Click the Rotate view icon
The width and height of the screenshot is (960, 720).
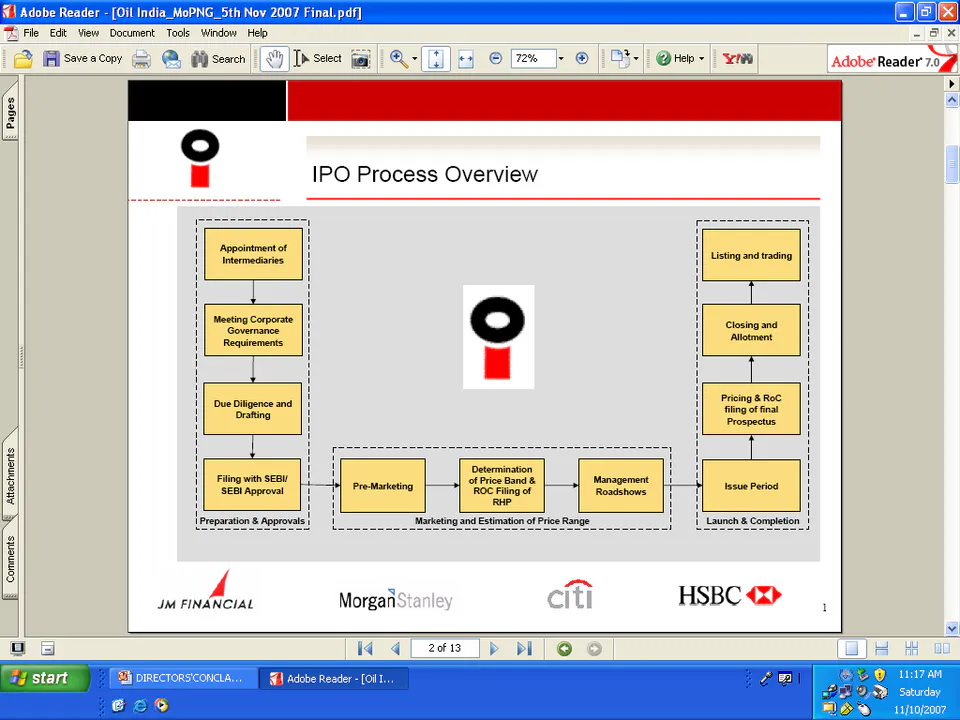click(x=620, y=59)
